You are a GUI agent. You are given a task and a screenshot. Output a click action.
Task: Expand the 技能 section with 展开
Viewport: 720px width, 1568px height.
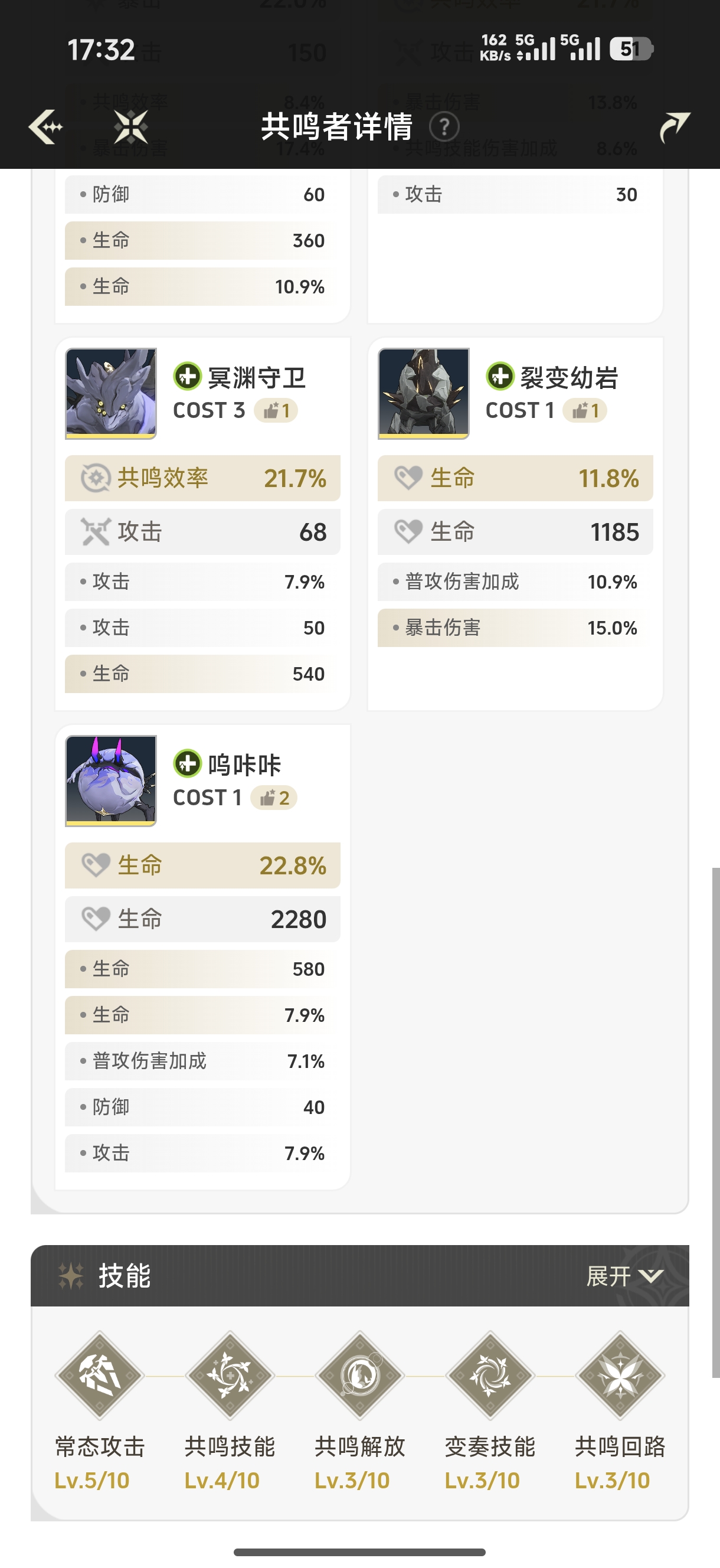tap(625, 1276)
